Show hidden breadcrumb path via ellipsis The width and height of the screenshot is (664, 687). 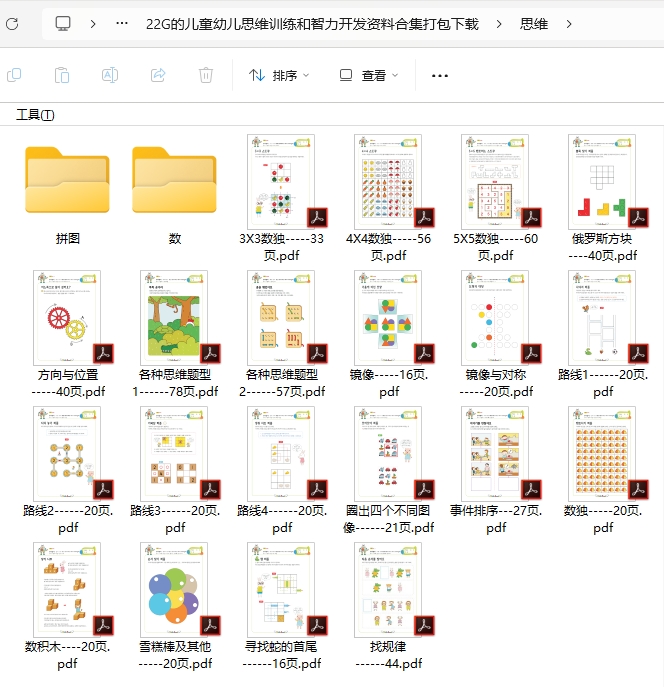click(122, 23)
